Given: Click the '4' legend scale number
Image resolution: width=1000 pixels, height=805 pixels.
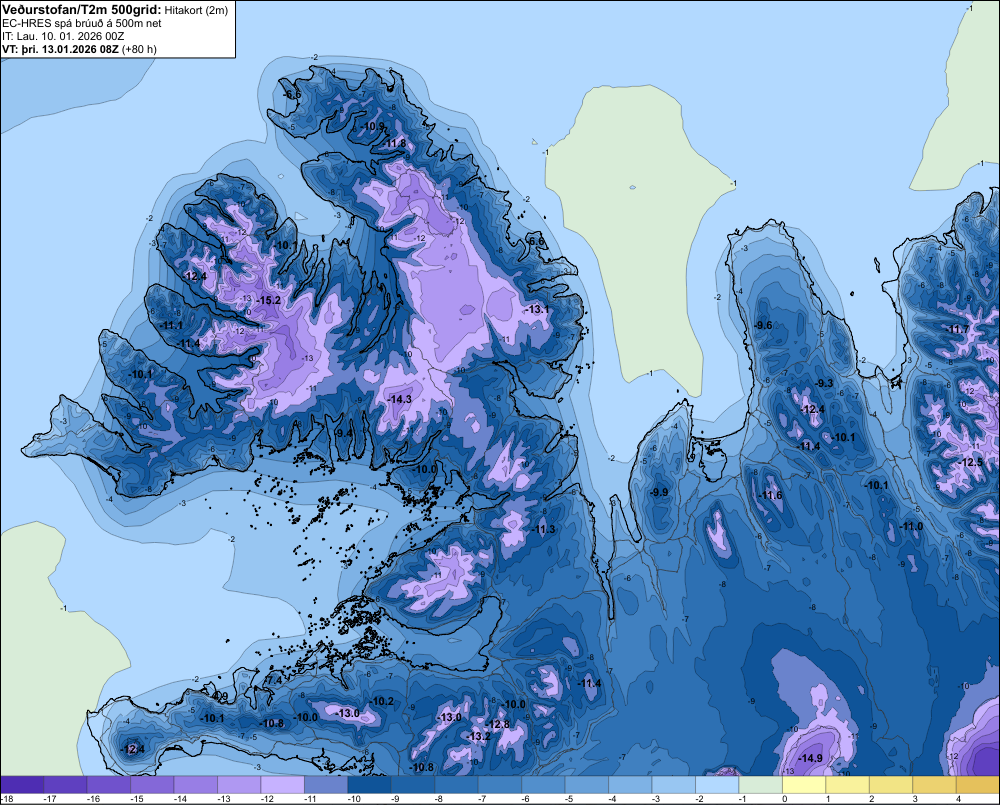Looking at the screenshot, I should tap(959, 799).
